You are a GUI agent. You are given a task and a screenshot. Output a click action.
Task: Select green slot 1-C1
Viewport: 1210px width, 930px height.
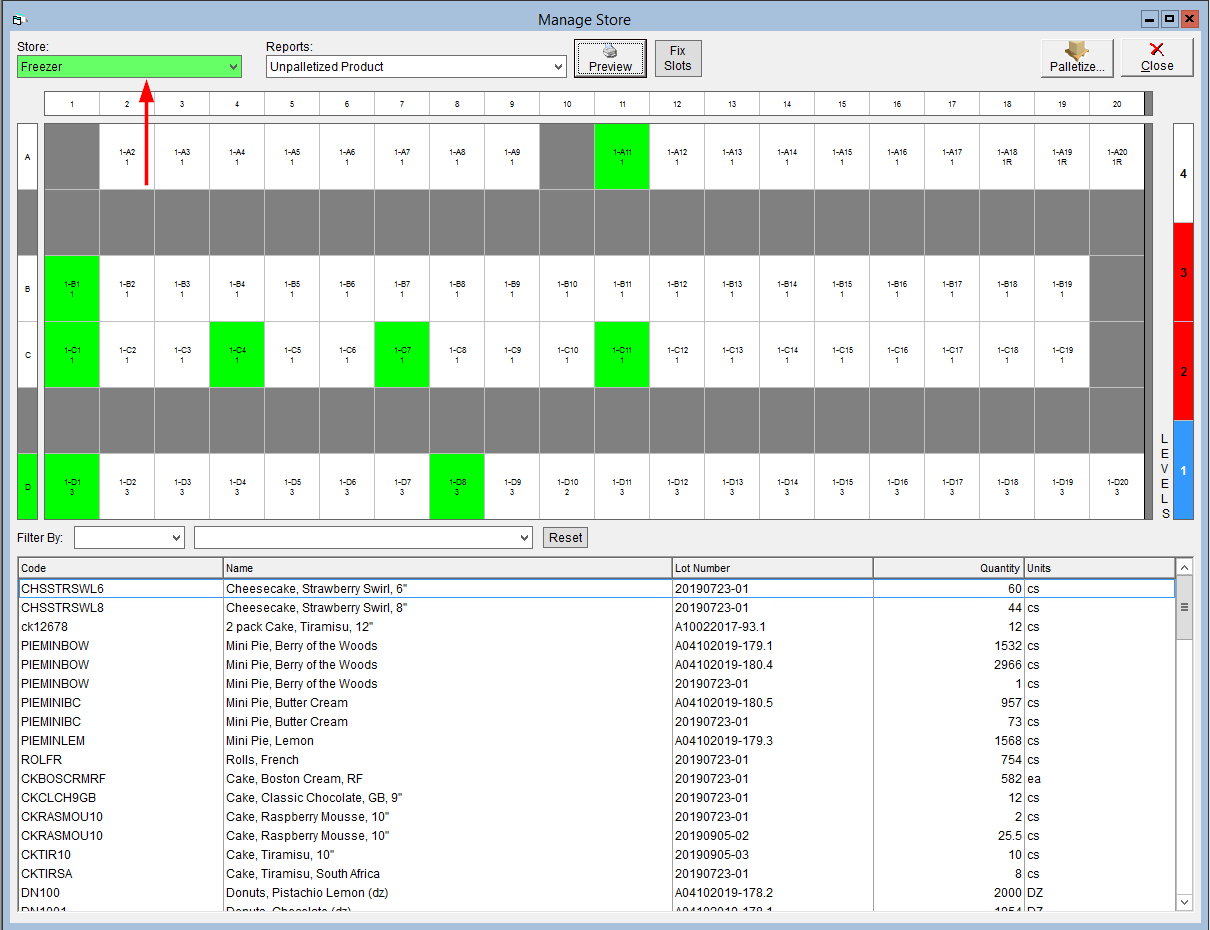coord(72,355)
